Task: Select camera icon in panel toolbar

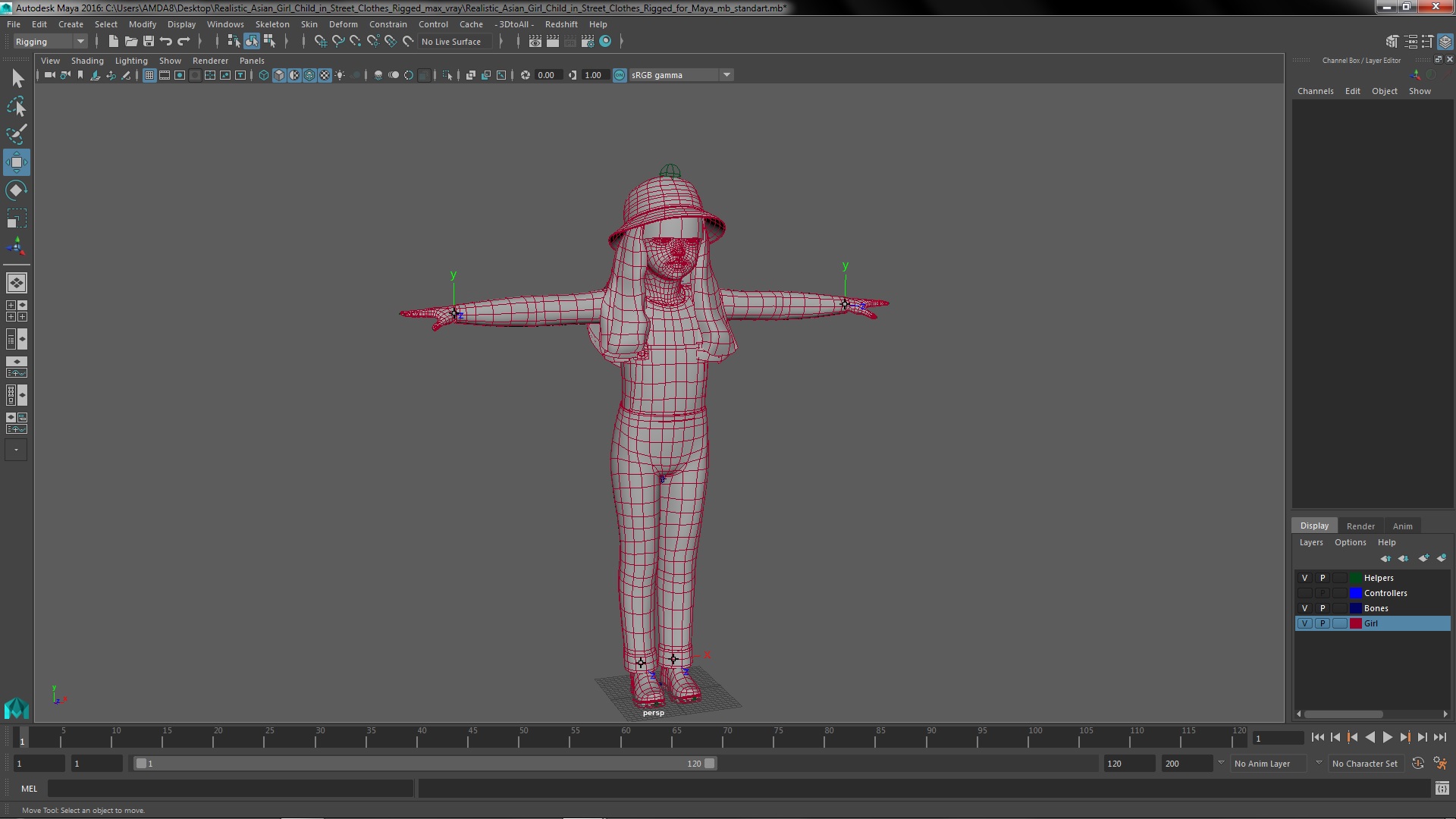Action: (49, 75)
